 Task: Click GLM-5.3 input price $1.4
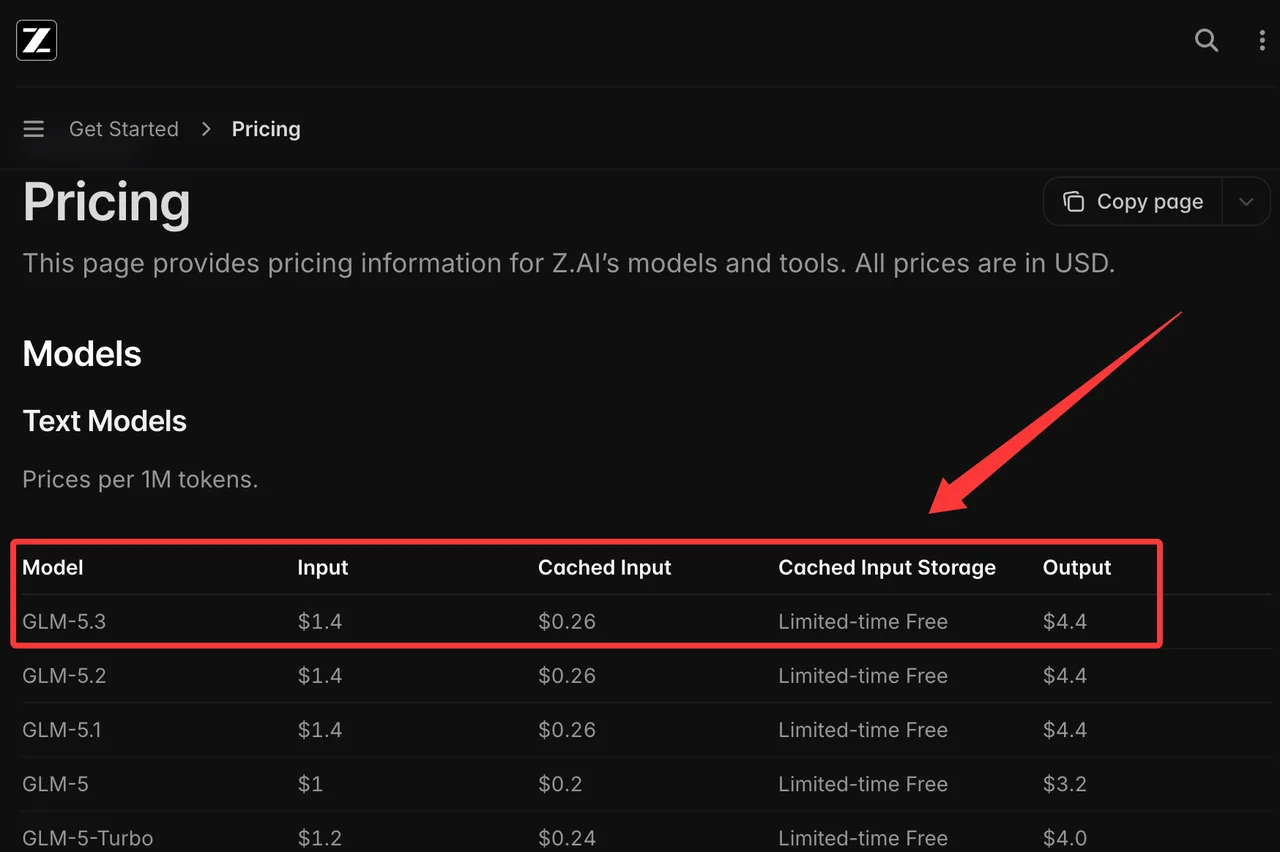[x=320, y=622]
